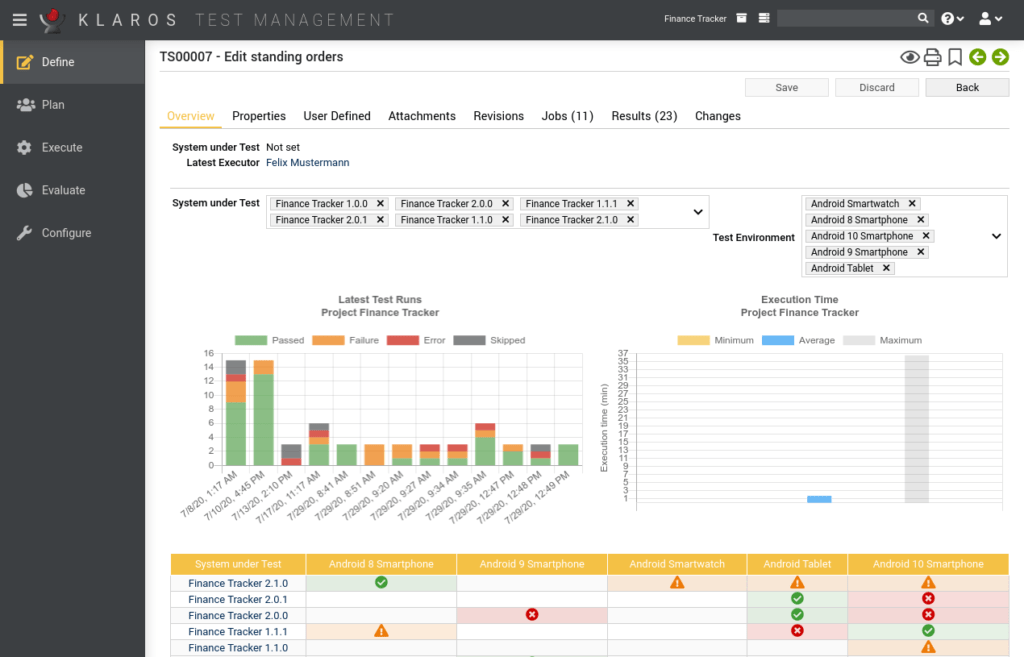
Task: Navigate back with the green left arrow icon
Action: [977, 57]
